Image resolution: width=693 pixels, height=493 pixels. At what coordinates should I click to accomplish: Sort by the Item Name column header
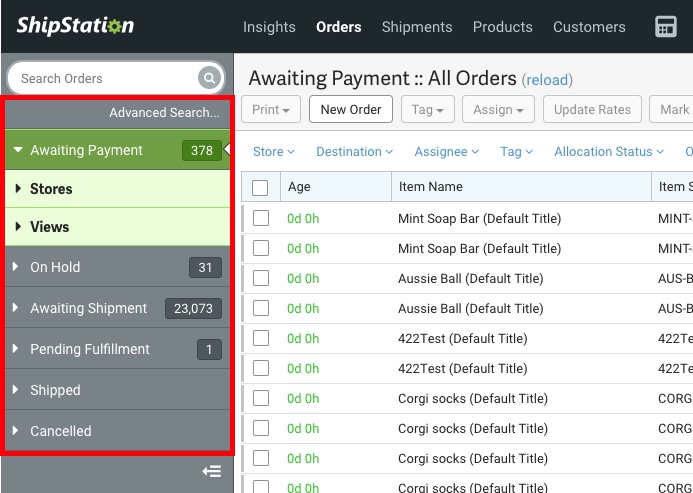pos(521,187)
